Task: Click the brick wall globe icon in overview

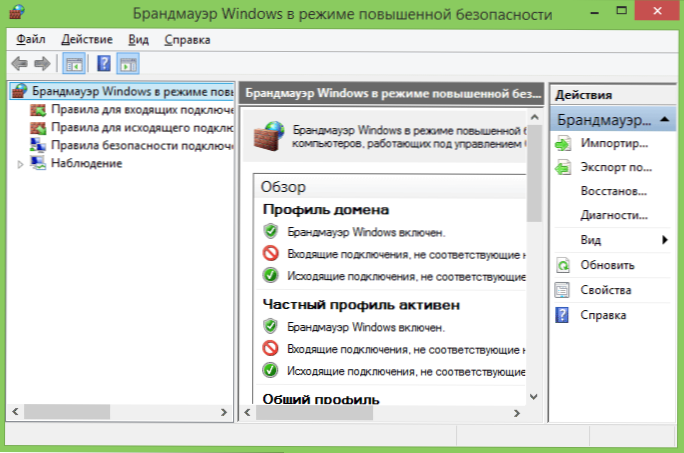Action: coord(269,136)
